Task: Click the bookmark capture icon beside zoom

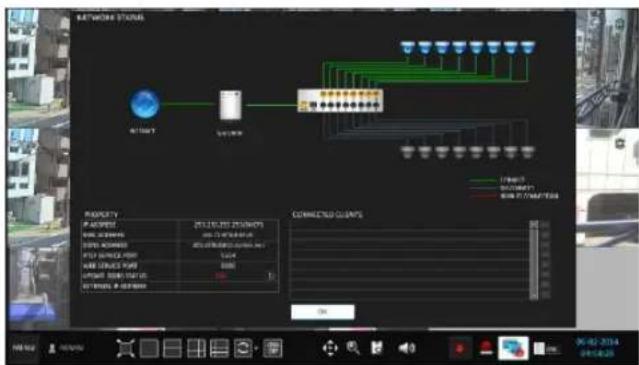Action: (377, 348)
